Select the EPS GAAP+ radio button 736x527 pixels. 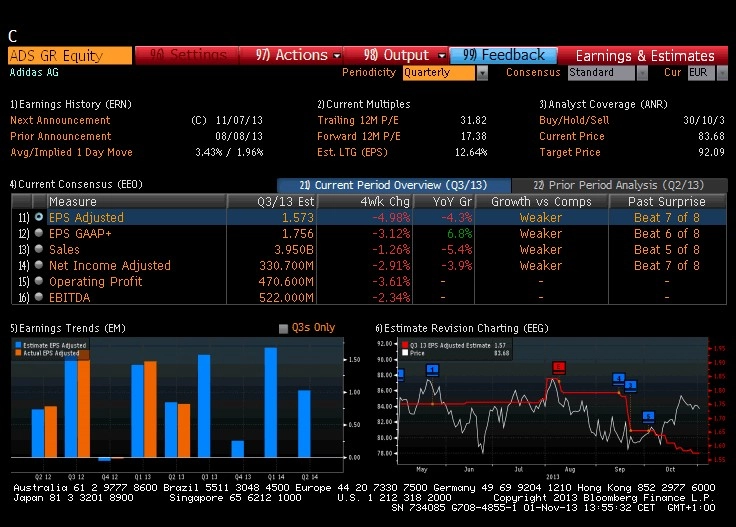39,233
